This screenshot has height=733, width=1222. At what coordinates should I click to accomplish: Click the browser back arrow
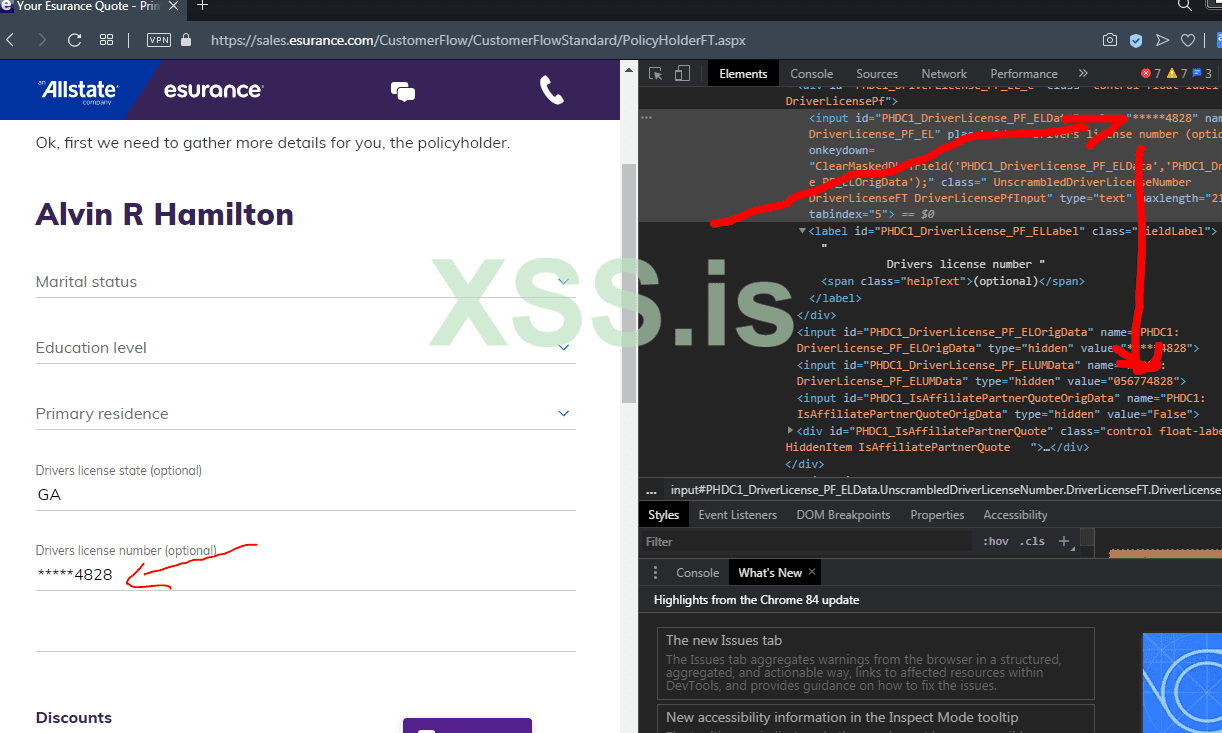tap(10, 40)
